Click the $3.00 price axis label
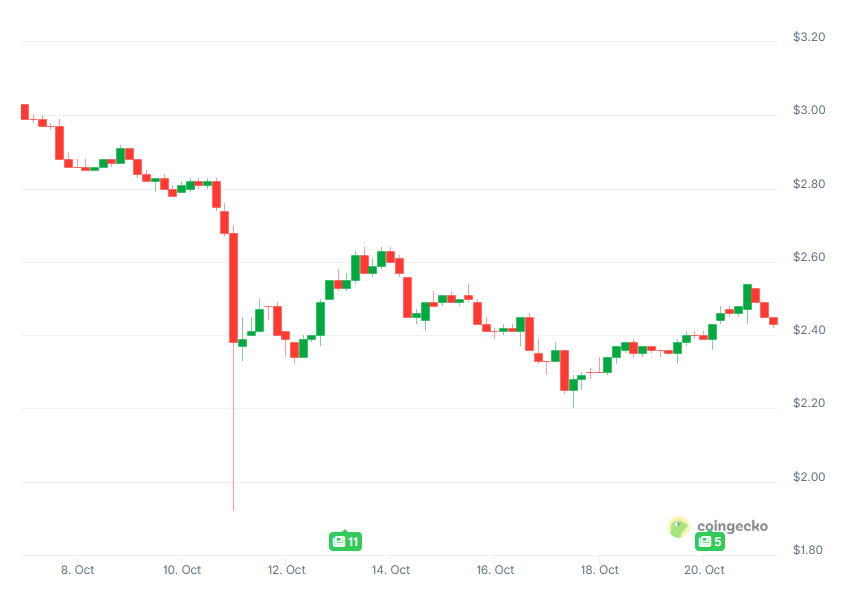The height and width of the screenshot is (593, 846). click(808, 110)
